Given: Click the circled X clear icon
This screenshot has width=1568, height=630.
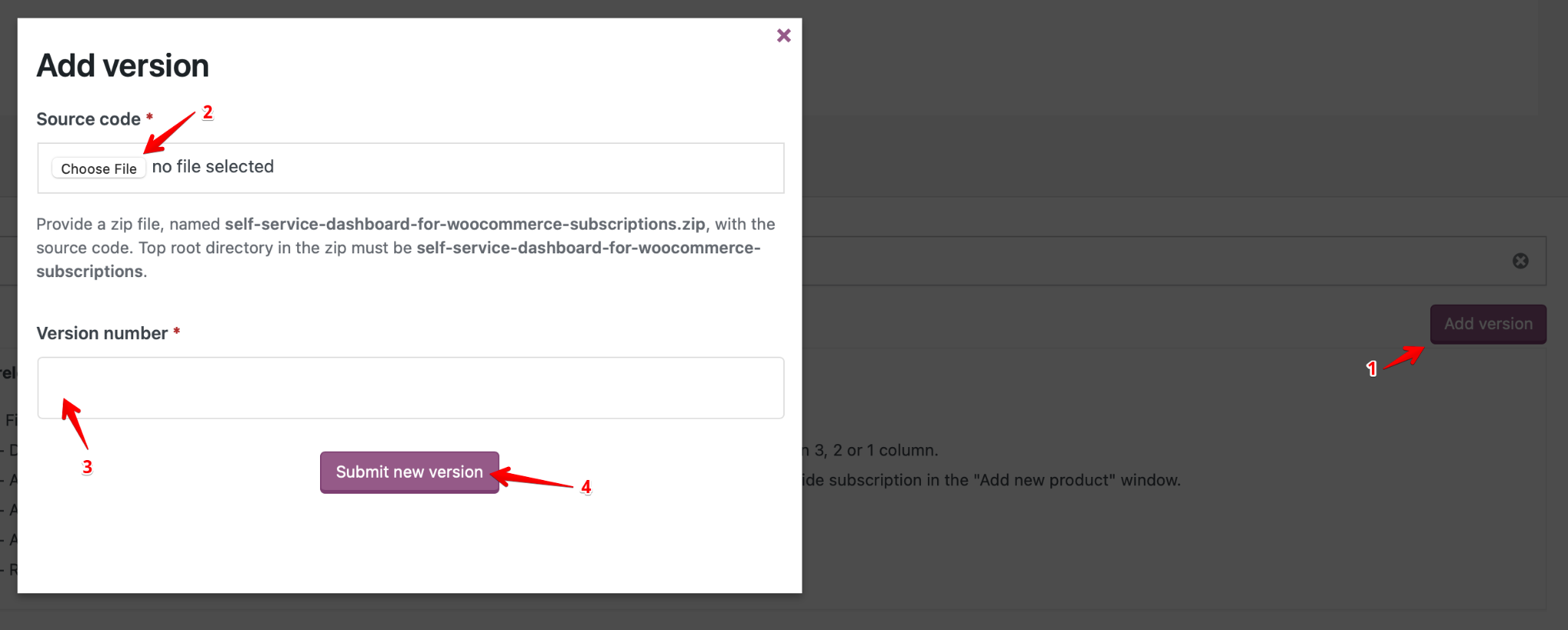Looking at the screenshot, I should [1521, 261].
